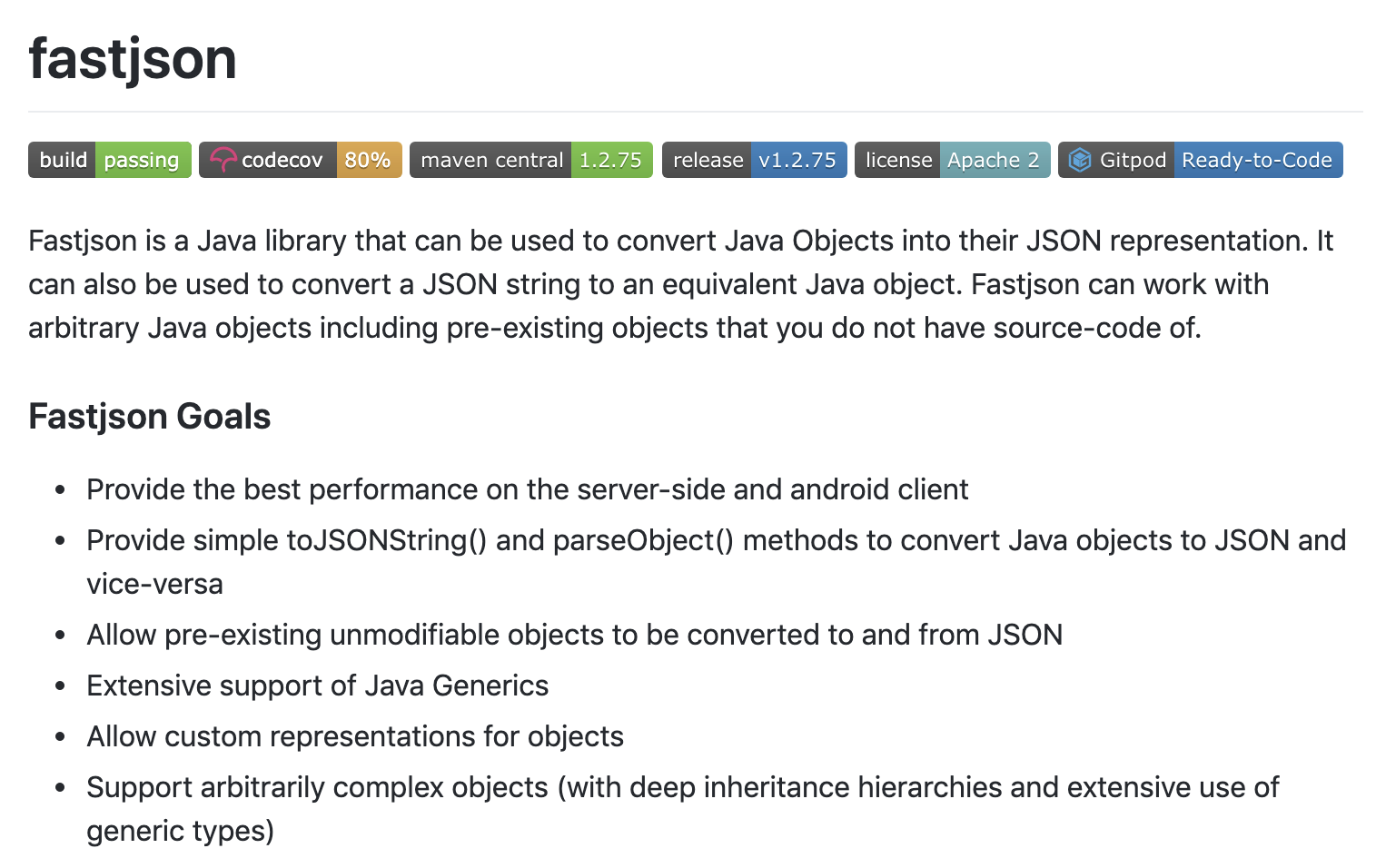1386x868 pixels.
Task: Click the green 1.2.75 version value
Action: tap(610, 161)
